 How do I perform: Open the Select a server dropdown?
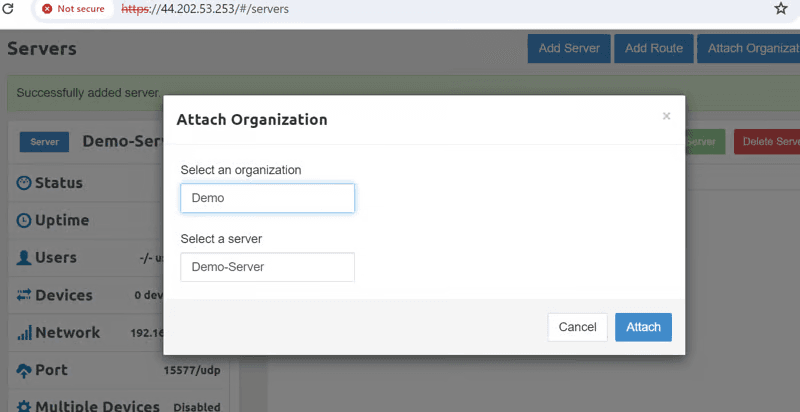pos(267,267)
